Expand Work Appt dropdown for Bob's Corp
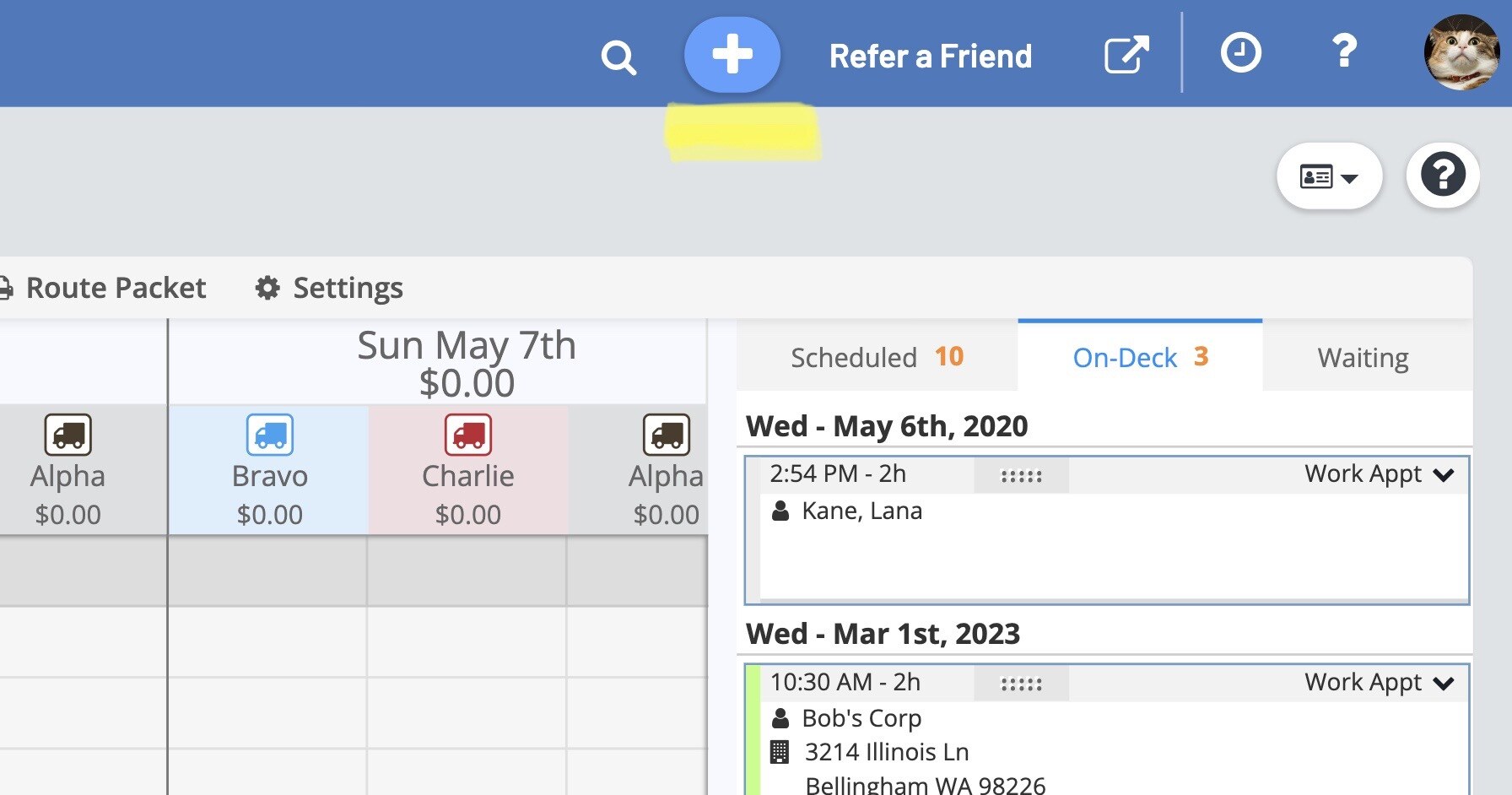This screenshot has width=1512, height=795. 1444,683
